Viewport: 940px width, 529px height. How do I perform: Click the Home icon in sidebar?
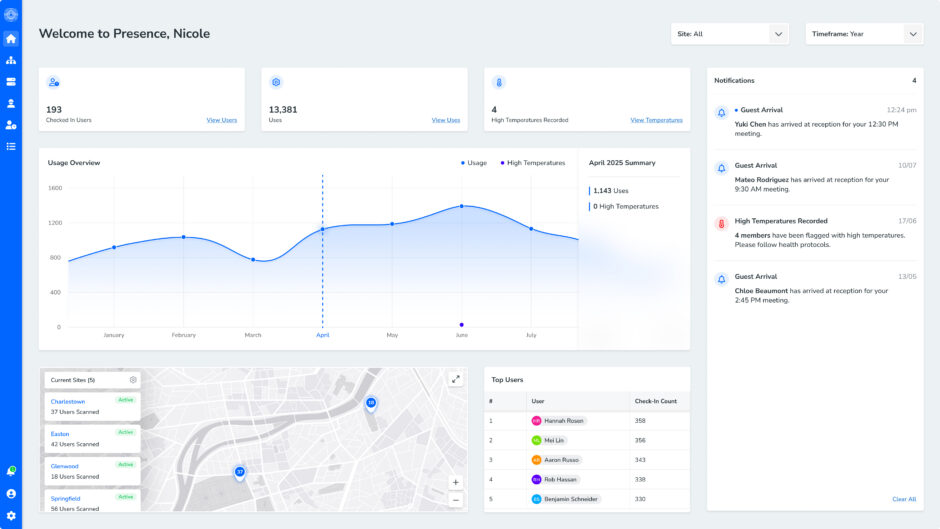pyautogui.click(x=11, y=38)
